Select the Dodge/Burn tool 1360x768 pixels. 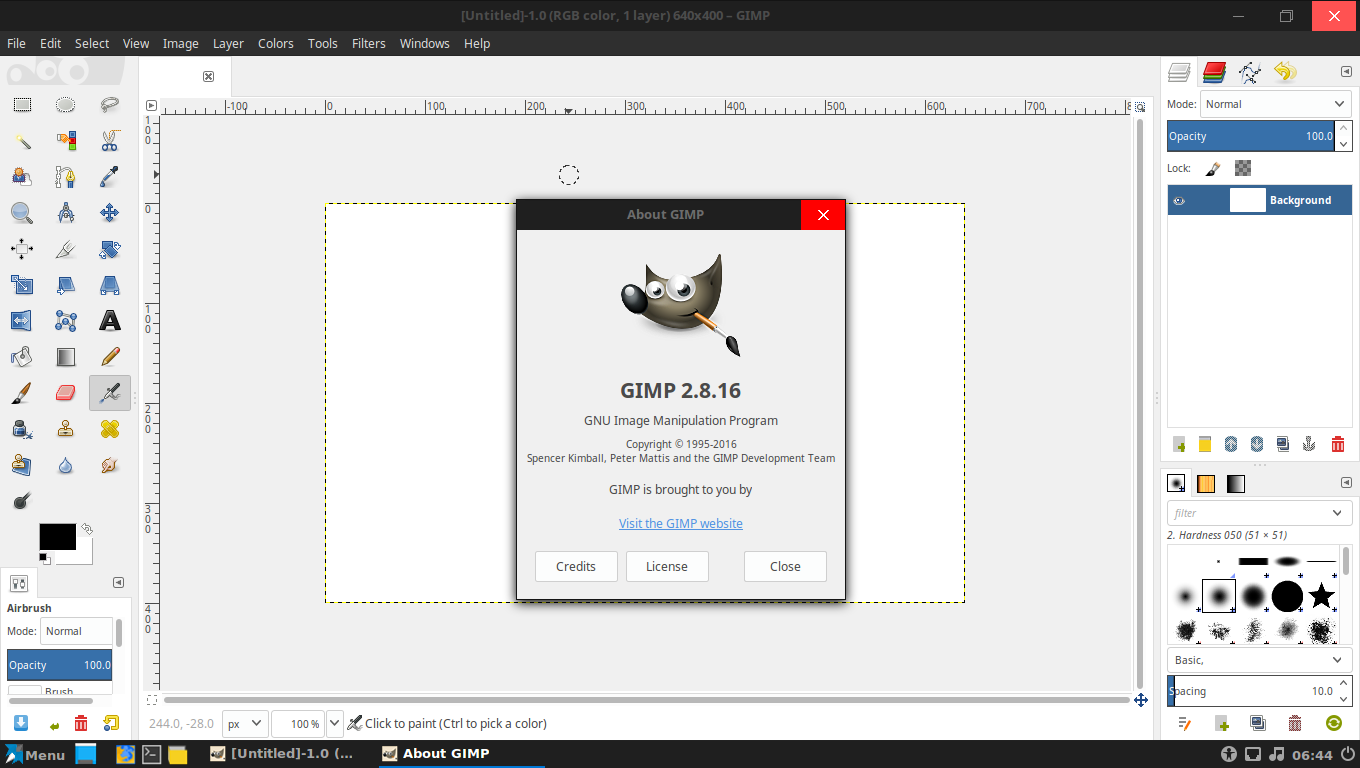point(22,501)
